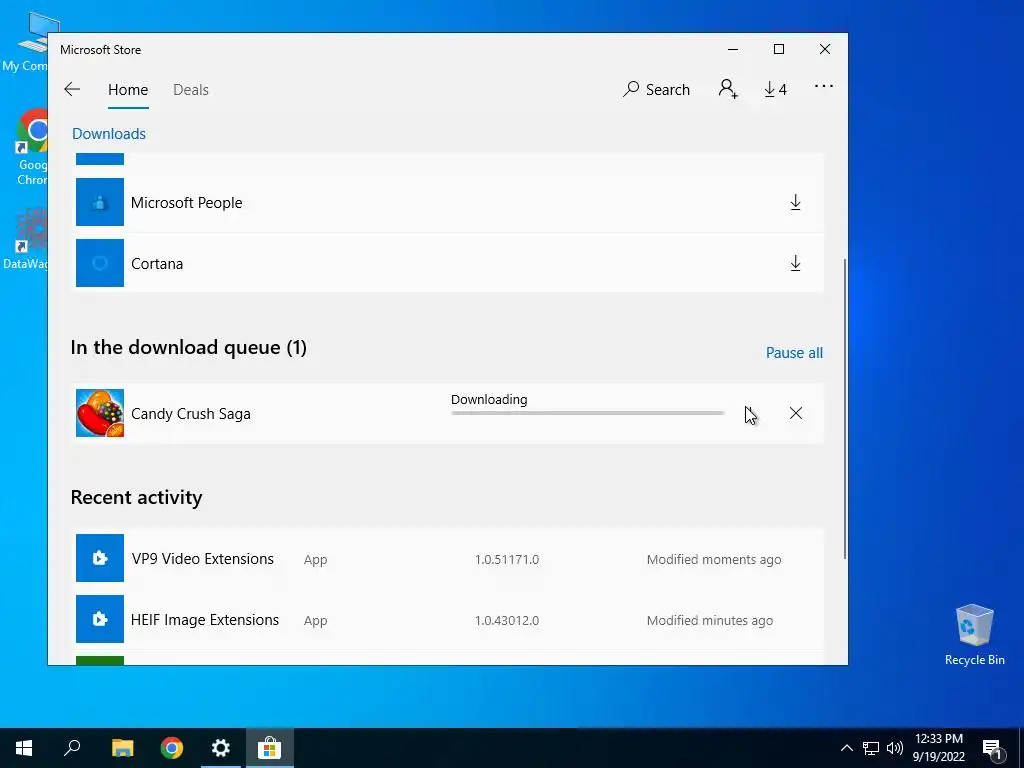Show hidden system tray icons

[846, 748]
